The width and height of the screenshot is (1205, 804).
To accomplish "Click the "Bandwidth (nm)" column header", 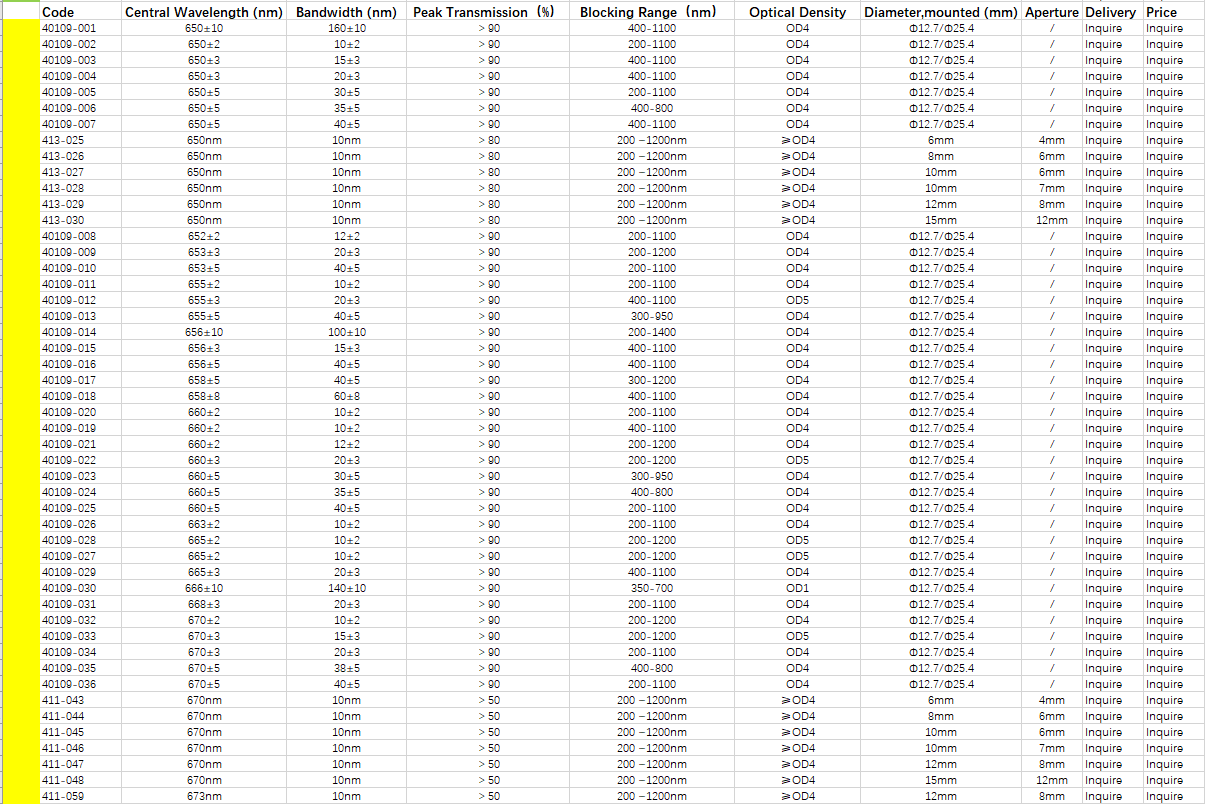I will point(346,13).
